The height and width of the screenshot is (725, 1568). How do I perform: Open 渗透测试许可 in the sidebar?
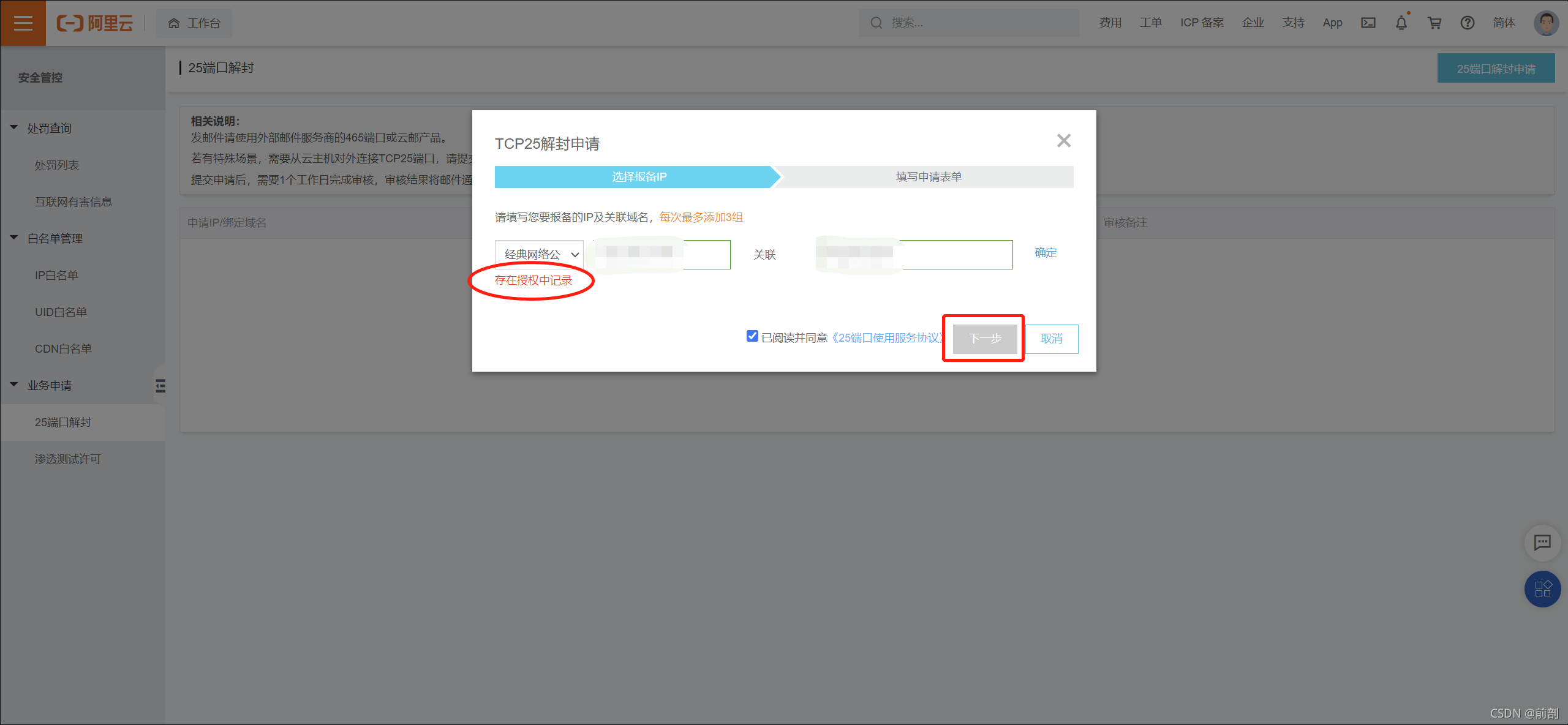click(67, 459)
